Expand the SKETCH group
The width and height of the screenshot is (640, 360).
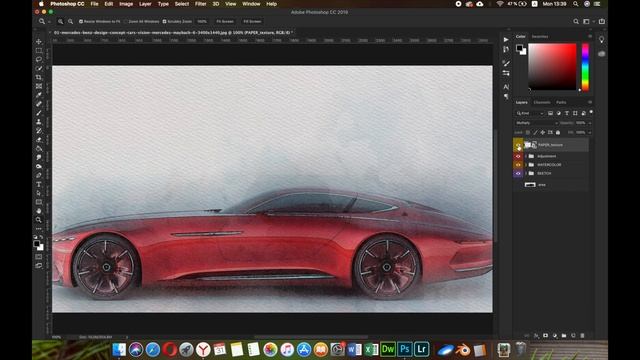(x=526, y=173)
